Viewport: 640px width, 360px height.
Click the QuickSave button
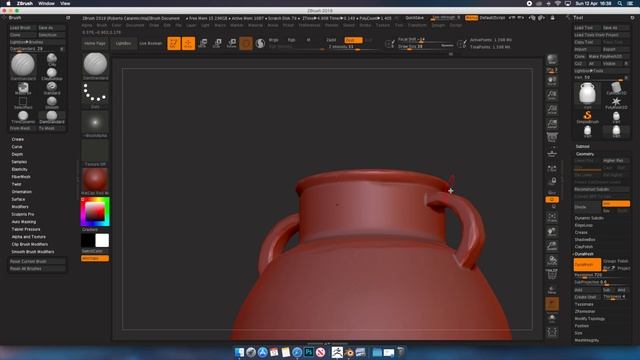point(414,18)
